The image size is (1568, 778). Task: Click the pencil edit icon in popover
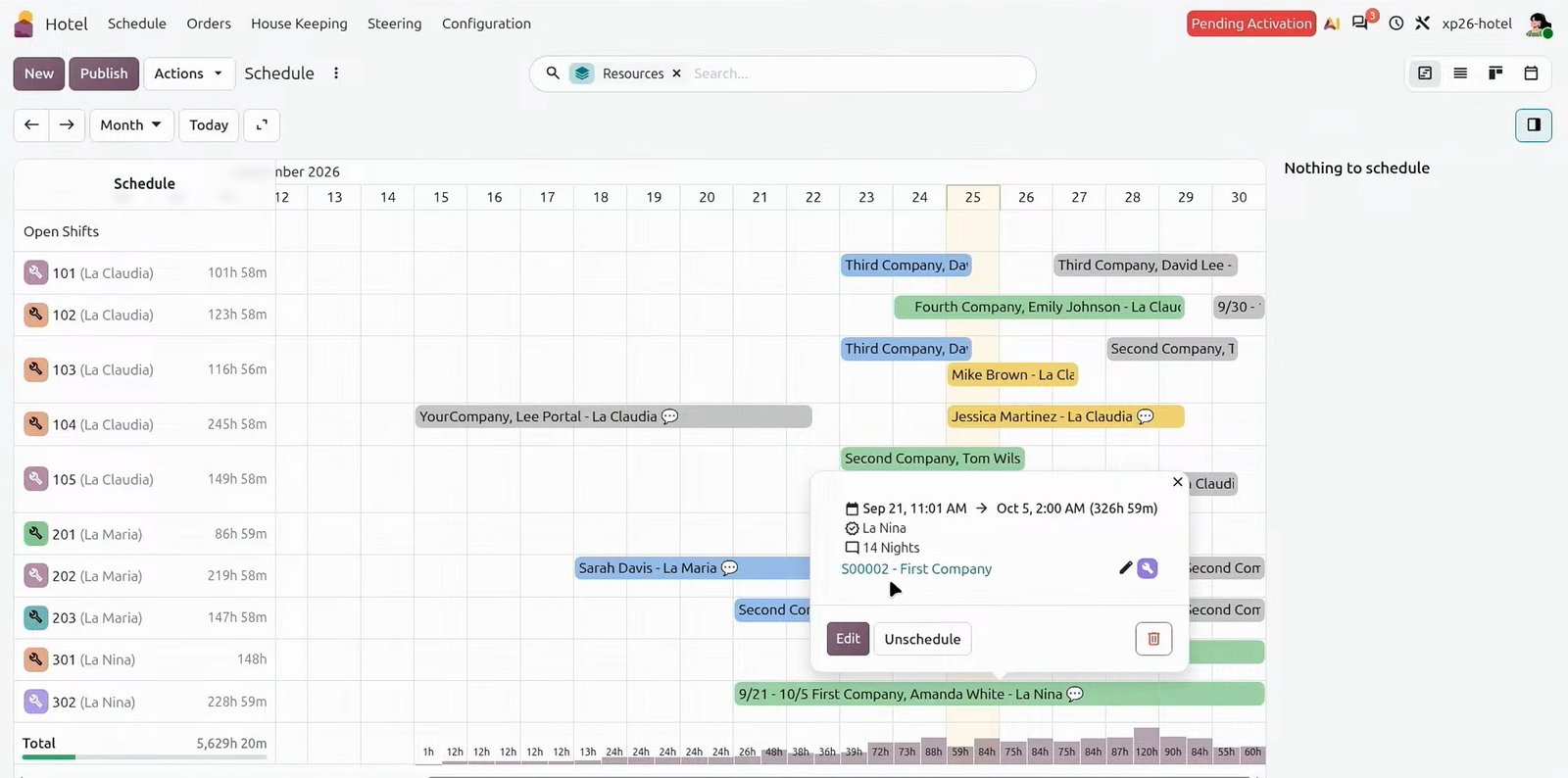pyautogui.click(x=1125, y=568)
